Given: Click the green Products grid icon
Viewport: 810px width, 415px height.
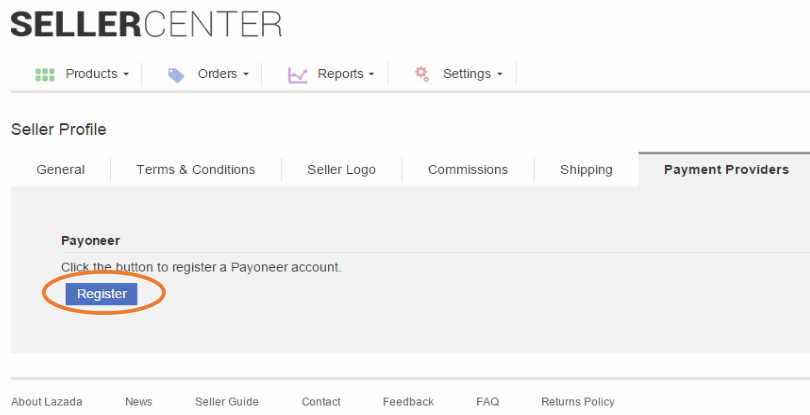Looking at the screenshot, I should coord(44,74).
